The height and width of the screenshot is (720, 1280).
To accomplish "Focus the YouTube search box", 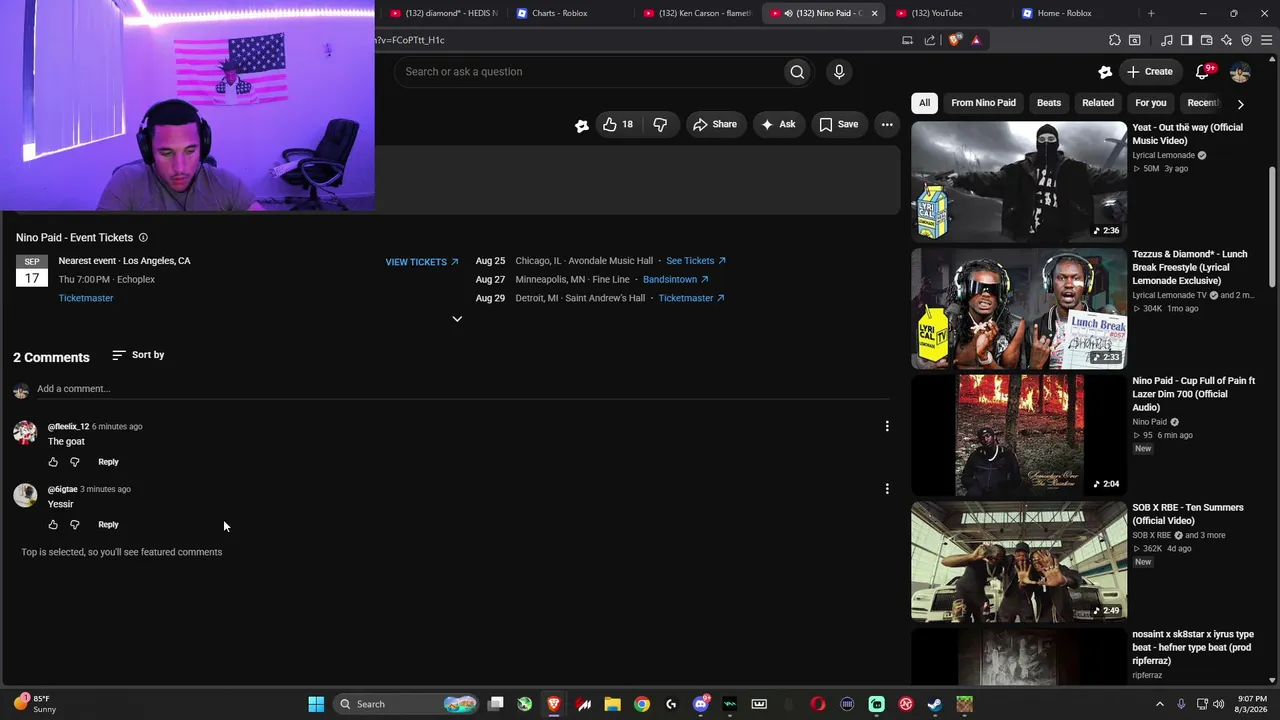I will coord(590,71).
